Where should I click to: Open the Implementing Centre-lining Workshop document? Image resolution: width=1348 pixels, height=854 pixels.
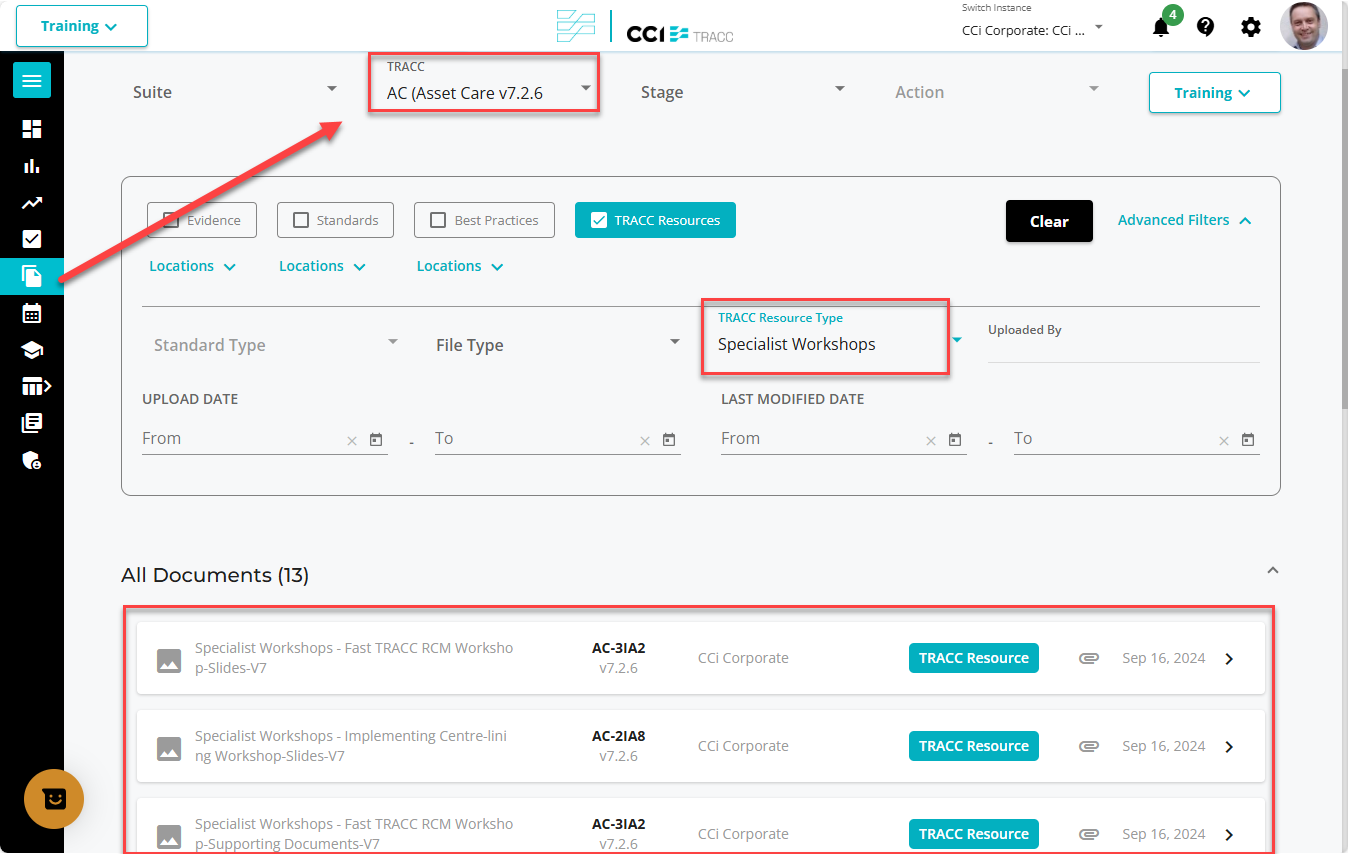click(x=353, y=746)
